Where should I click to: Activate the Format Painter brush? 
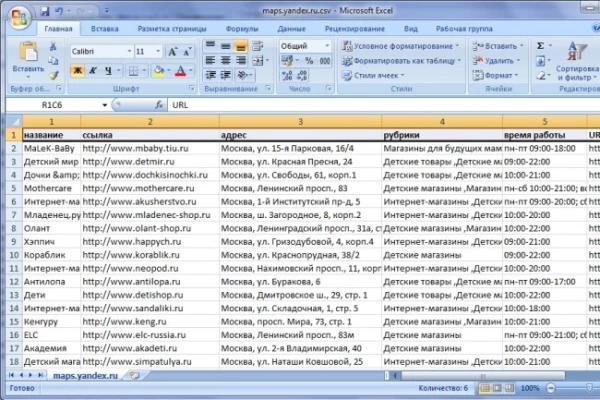[53, 75]
